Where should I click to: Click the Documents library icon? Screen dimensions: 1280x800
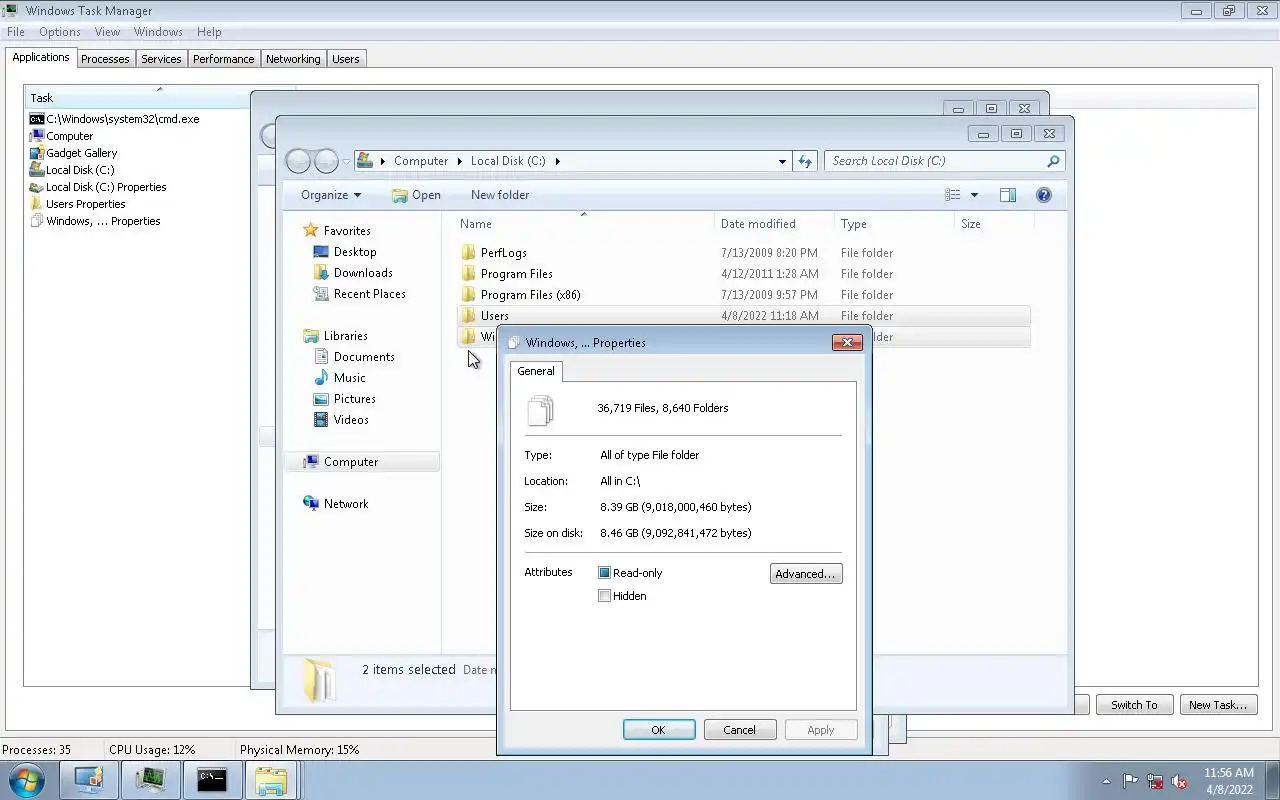pos(321,357)
